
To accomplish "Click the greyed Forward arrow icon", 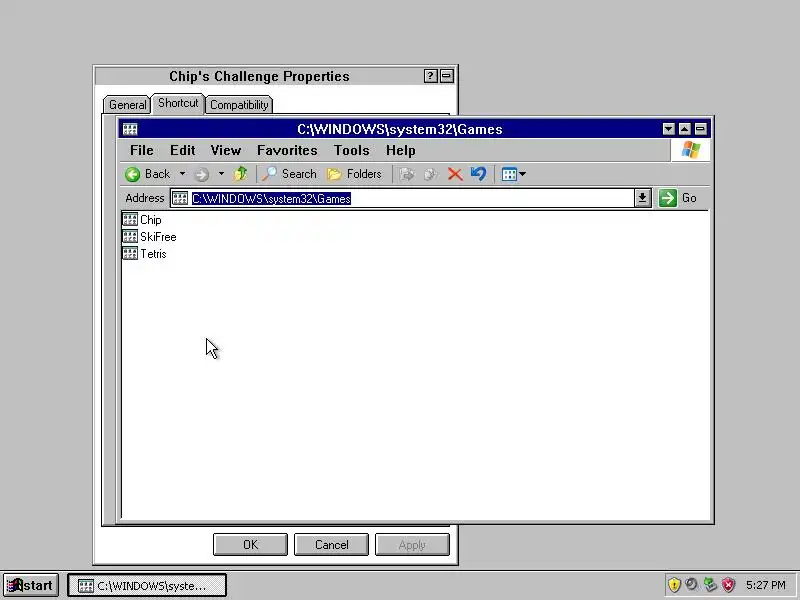I will pyautogui.click(x=202, y=174).
